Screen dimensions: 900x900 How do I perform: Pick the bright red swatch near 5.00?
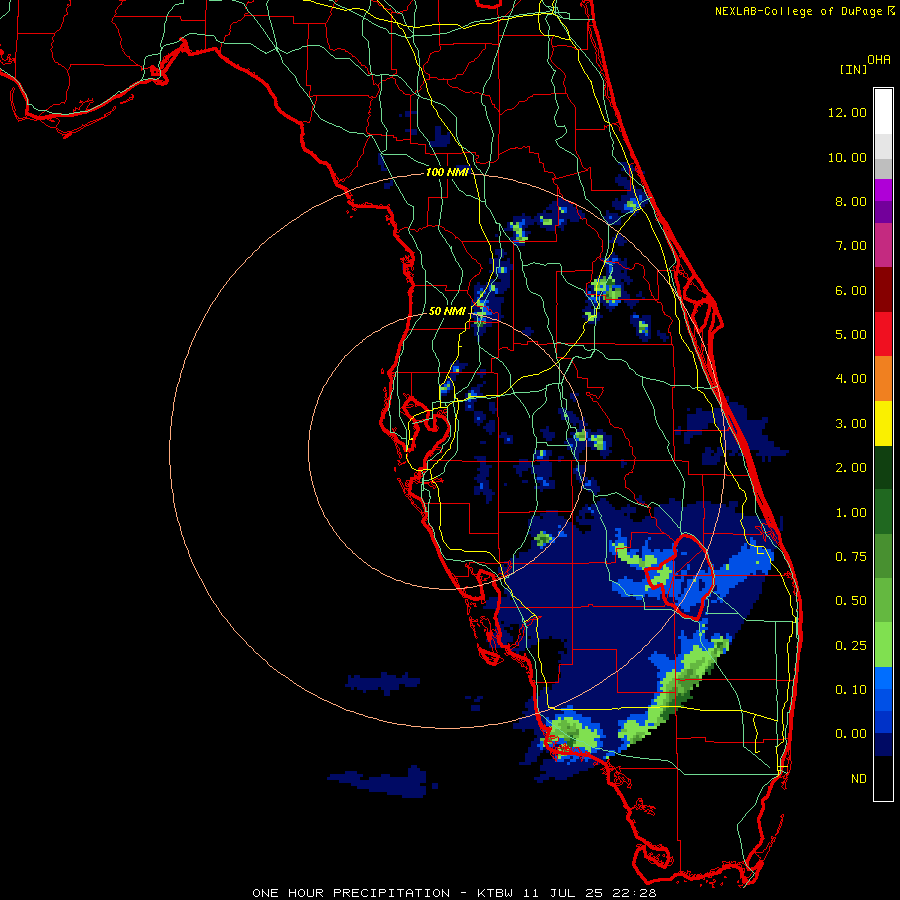(x=883, y=335)
